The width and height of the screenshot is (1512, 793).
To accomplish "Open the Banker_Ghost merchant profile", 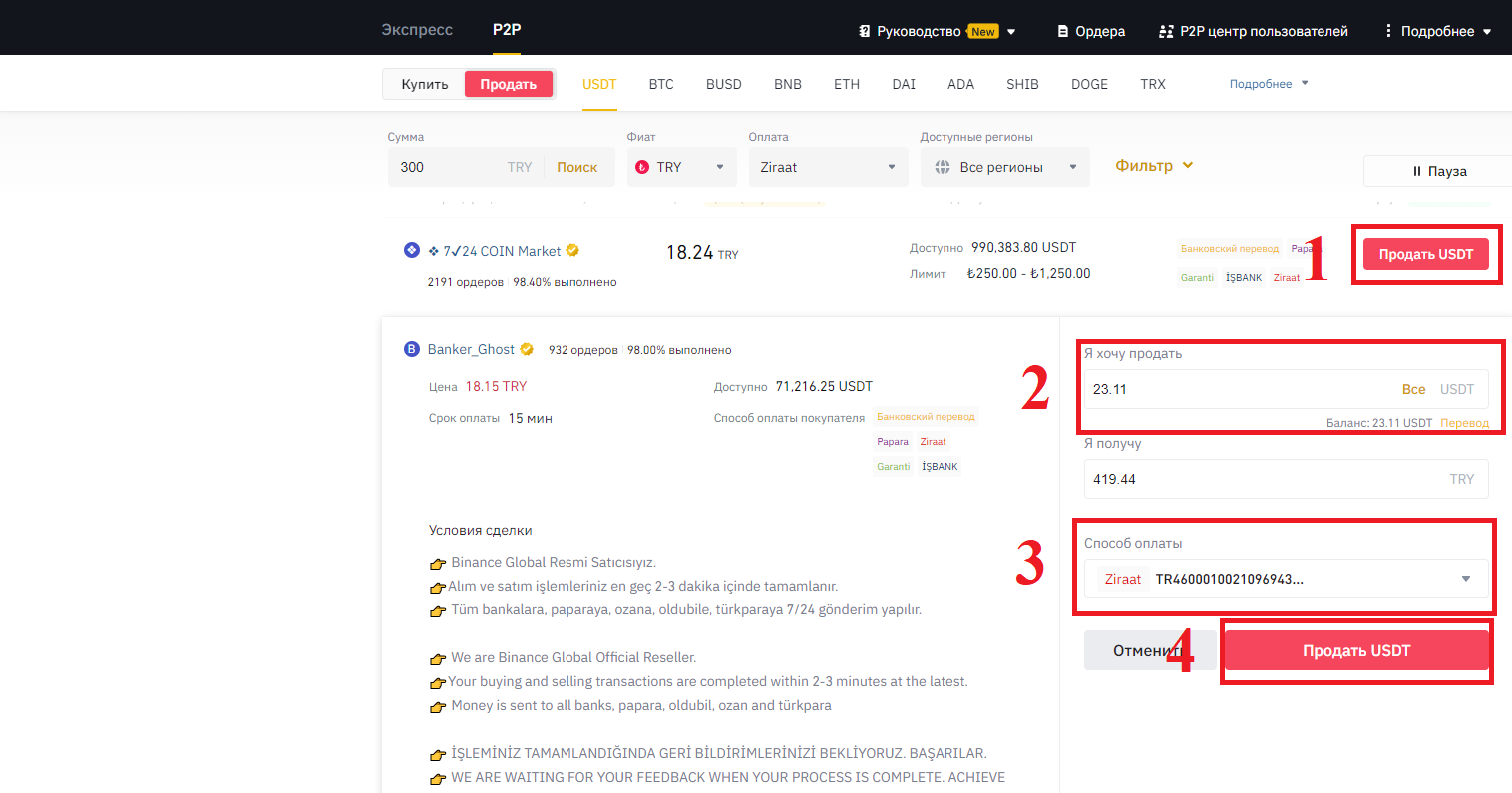I will click(471, 349).
